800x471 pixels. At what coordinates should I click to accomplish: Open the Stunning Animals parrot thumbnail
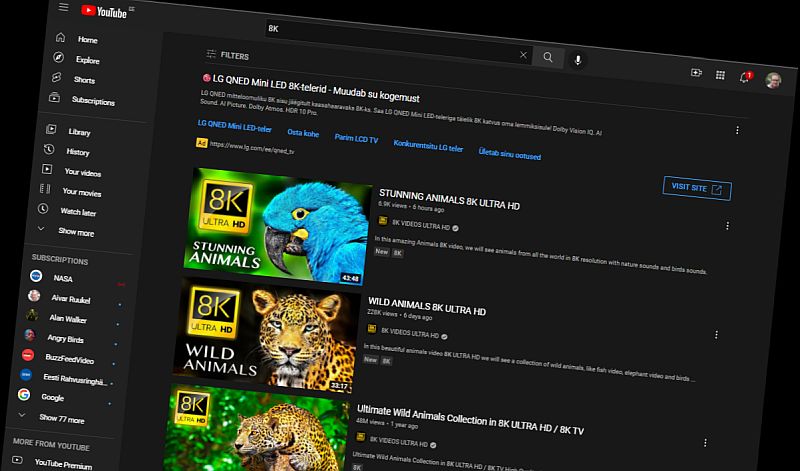point(276,228)
